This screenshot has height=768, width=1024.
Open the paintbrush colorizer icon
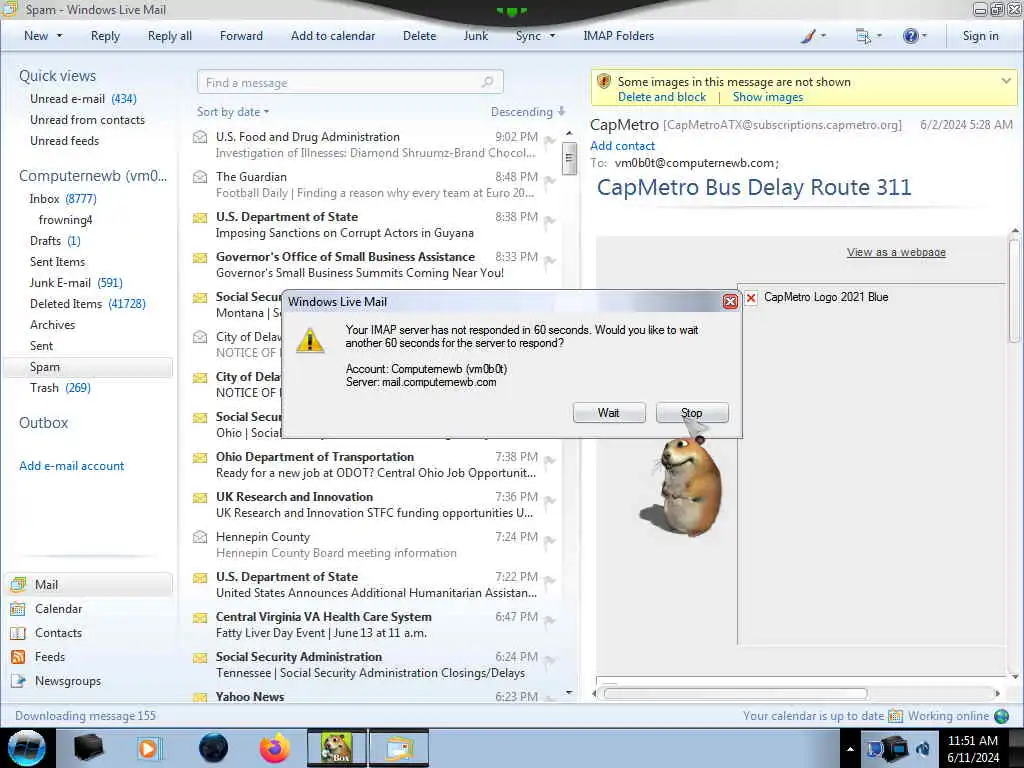click(808, 36)
